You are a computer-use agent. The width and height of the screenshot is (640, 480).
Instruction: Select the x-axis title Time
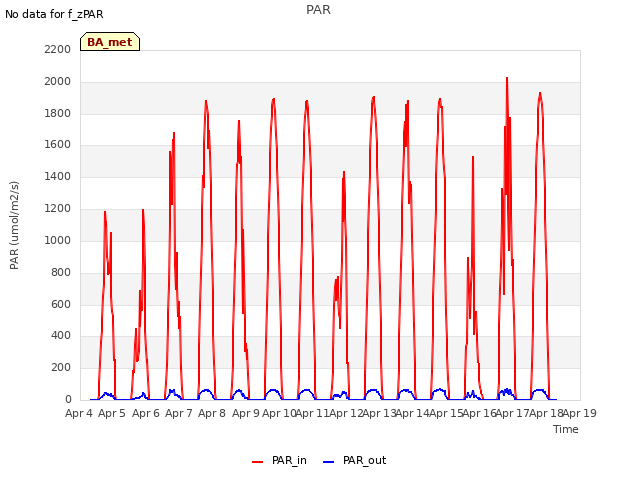pos(566,429)
